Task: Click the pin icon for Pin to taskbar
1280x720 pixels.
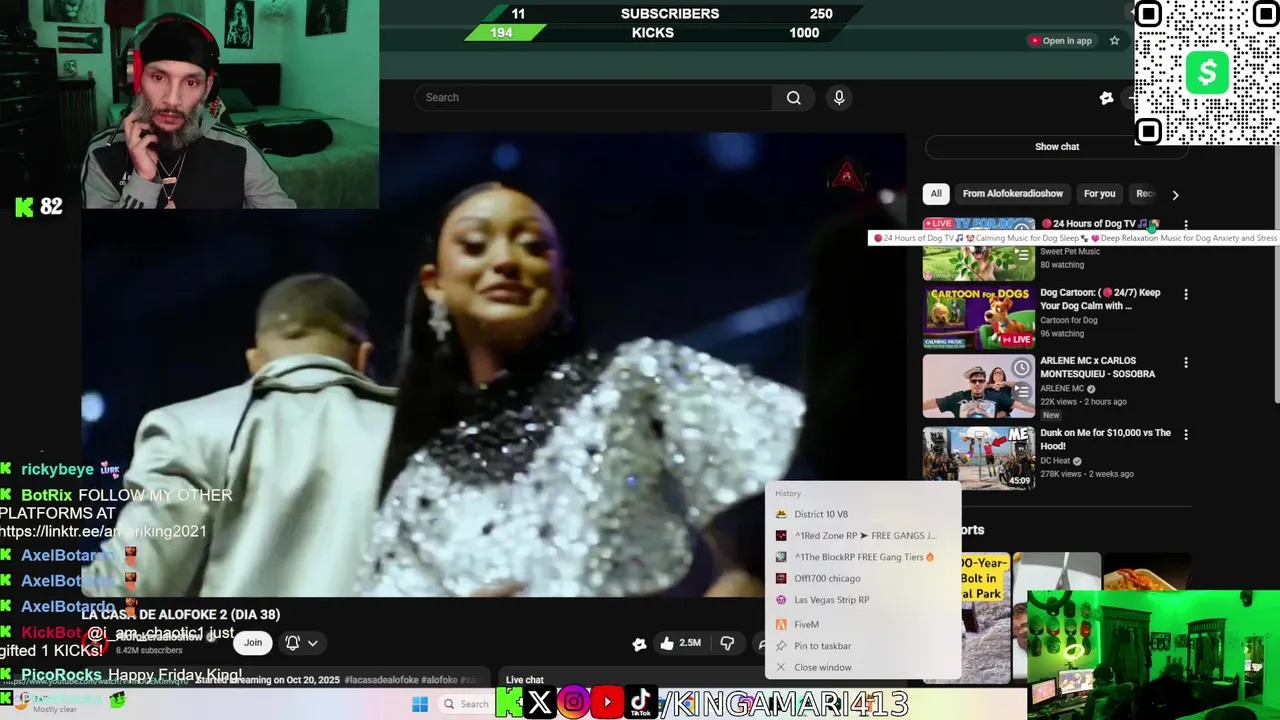Action: (x=781, y=646)
